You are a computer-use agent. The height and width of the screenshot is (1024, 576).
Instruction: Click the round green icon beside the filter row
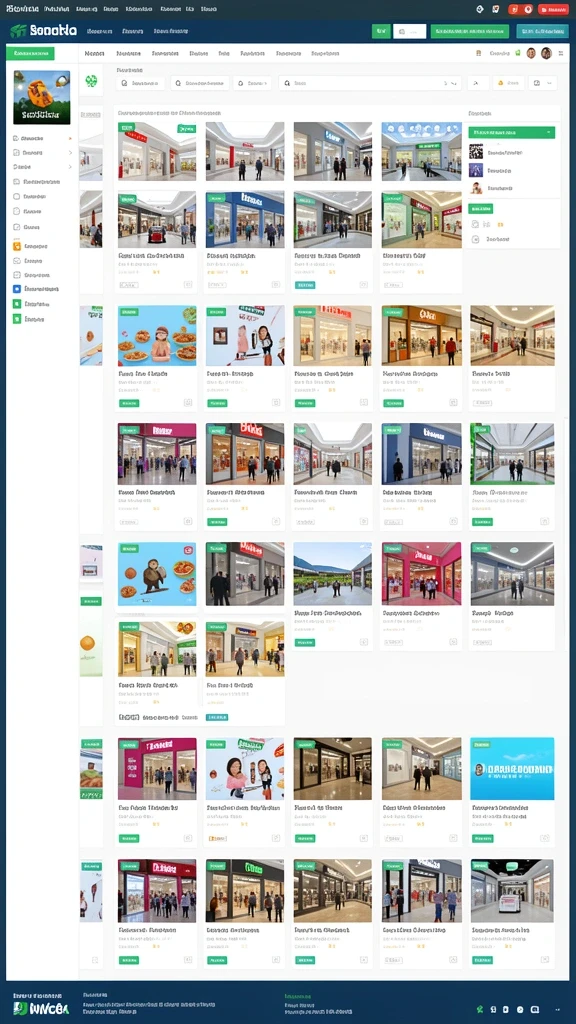[x=91, y=81]
